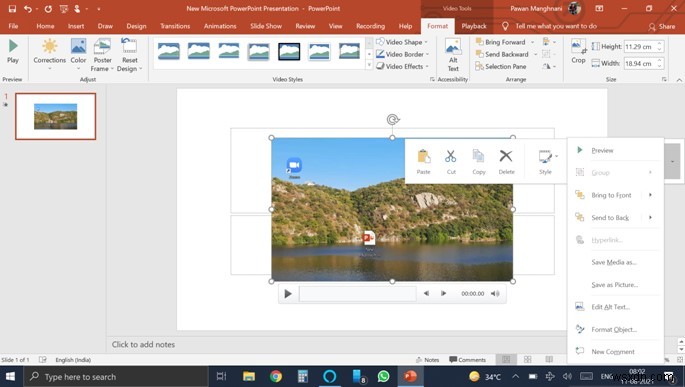
Task: Choose Save Media as from context menu
Action: tap(615, 262)
